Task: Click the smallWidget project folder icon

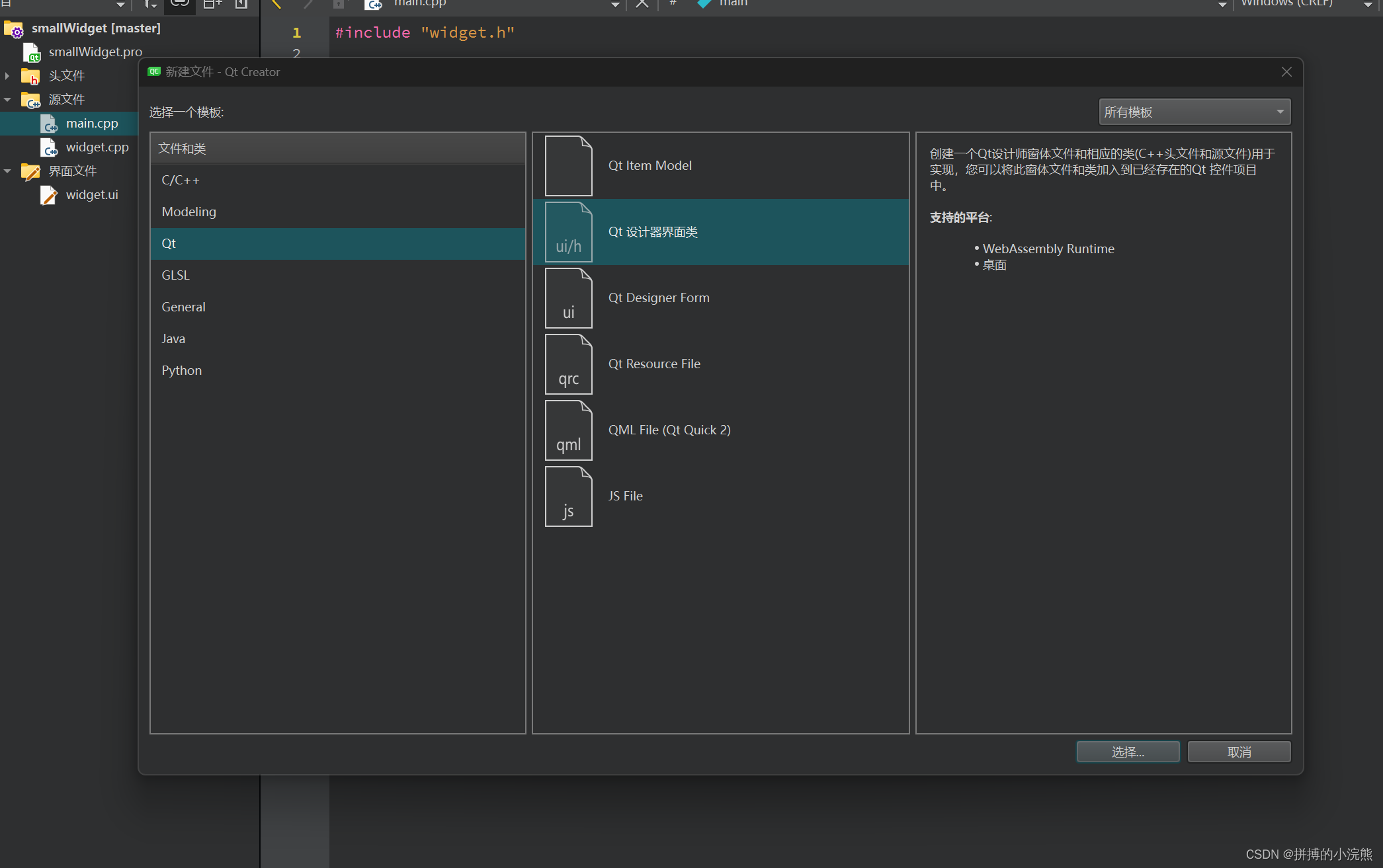Action: [14, 29]
